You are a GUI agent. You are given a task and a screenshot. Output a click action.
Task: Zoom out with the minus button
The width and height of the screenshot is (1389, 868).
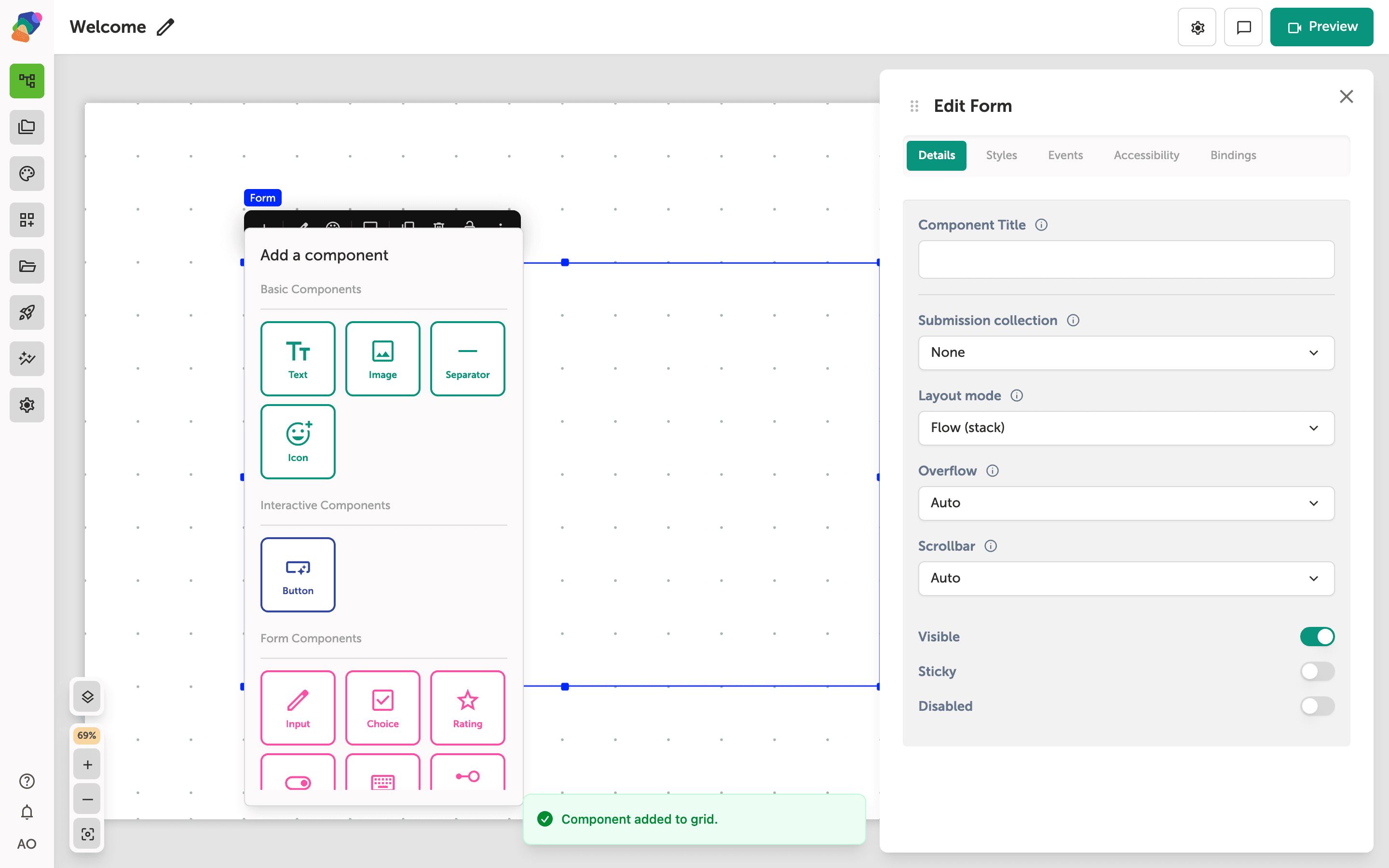87,799
